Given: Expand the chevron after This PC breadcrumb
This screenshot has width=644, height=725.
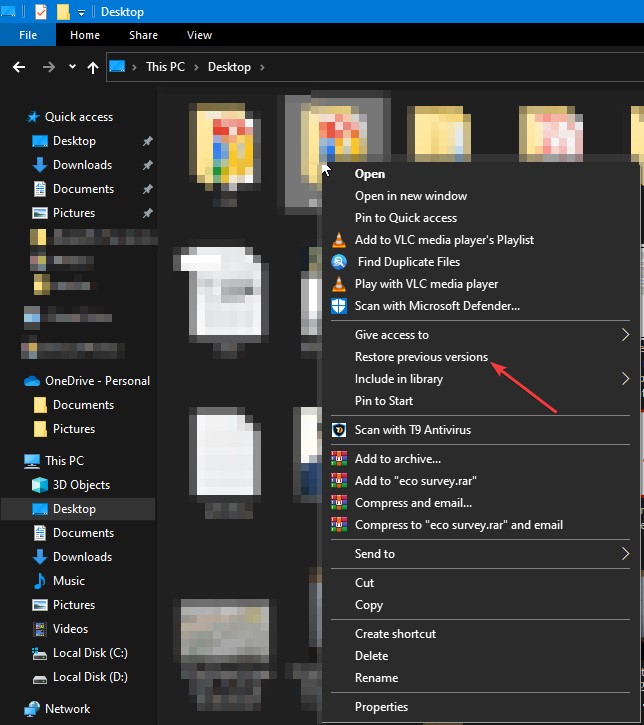Looking at the screenshot, I should tap(196, 68).
